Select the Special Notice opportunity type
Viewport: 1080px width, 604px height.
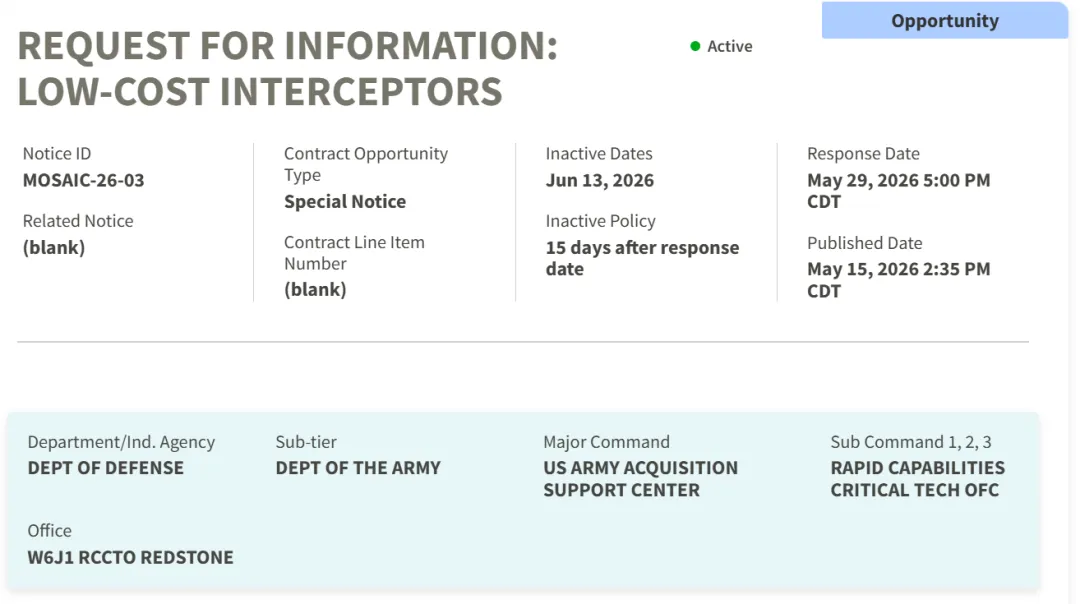(345, 202)
